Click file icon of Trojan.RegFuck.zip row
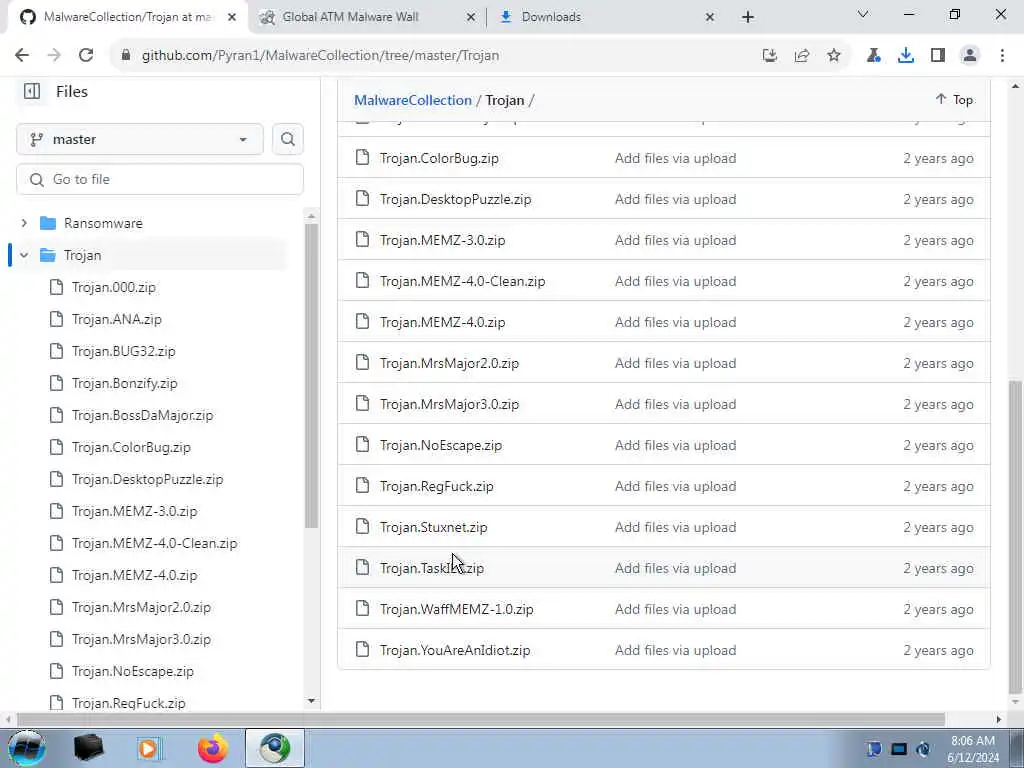Viewport: 1024px width, 768px height. (362, 487)
